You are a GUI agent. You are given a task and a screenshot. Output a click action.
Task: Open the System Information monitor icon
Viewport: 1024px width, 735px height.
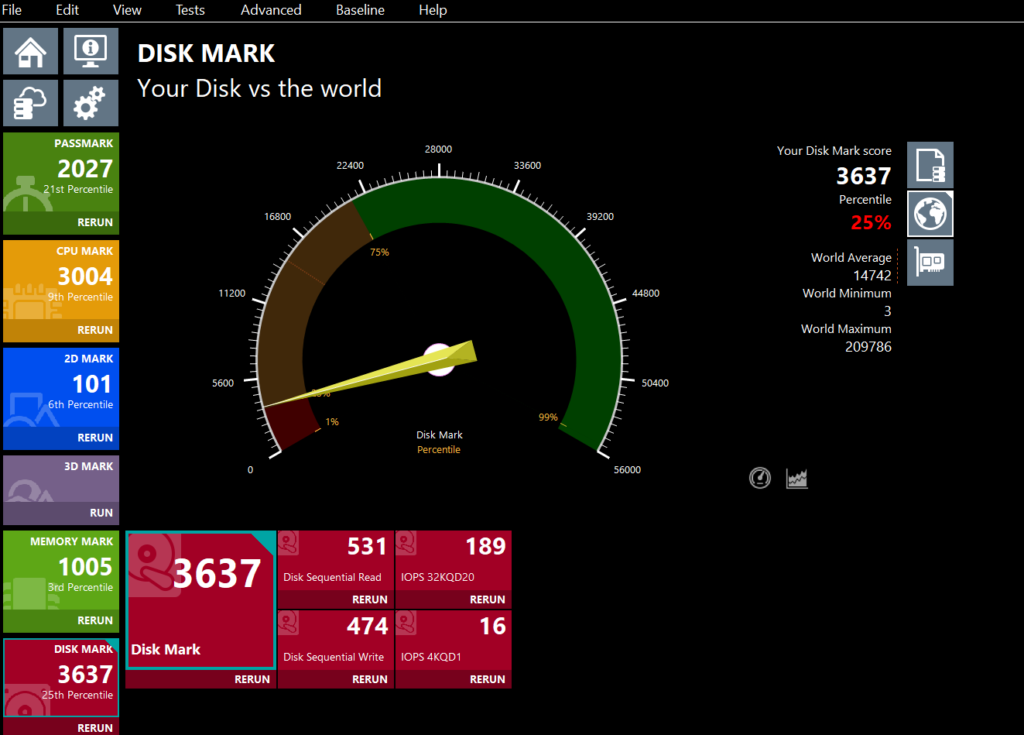91,51
